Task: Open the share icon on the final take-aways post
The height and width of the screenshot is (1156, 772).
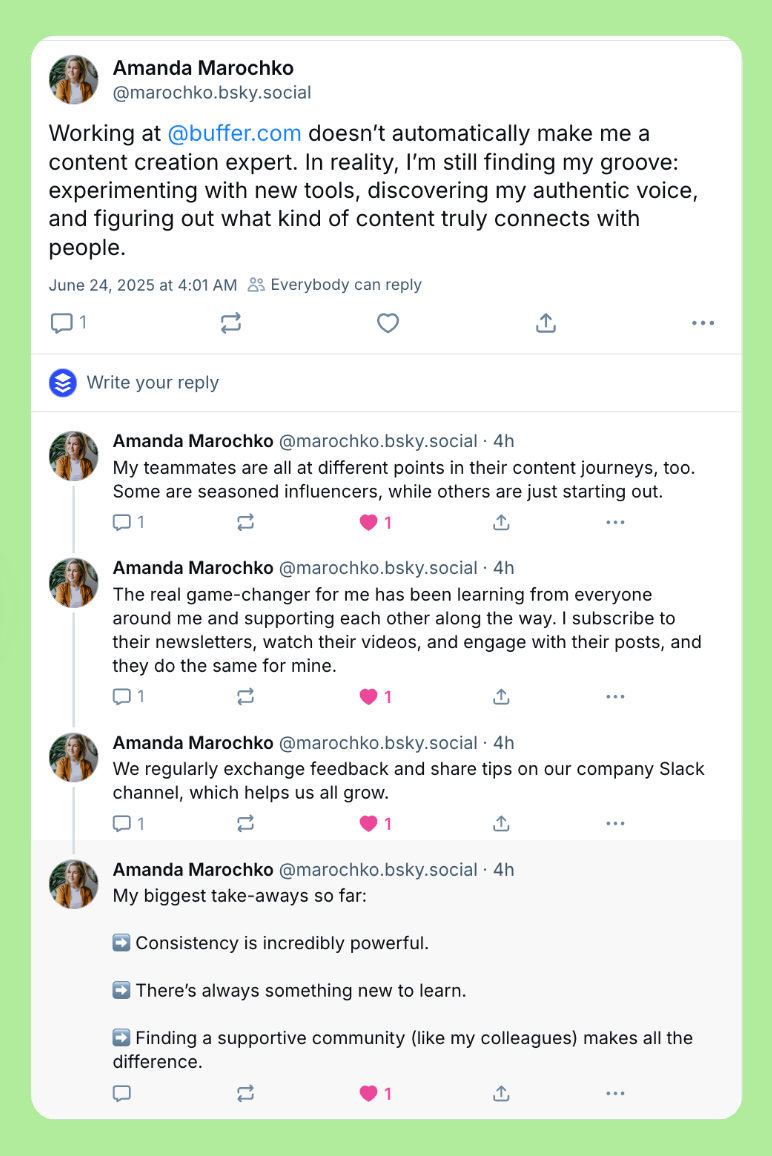Action: click(501, 1093)
